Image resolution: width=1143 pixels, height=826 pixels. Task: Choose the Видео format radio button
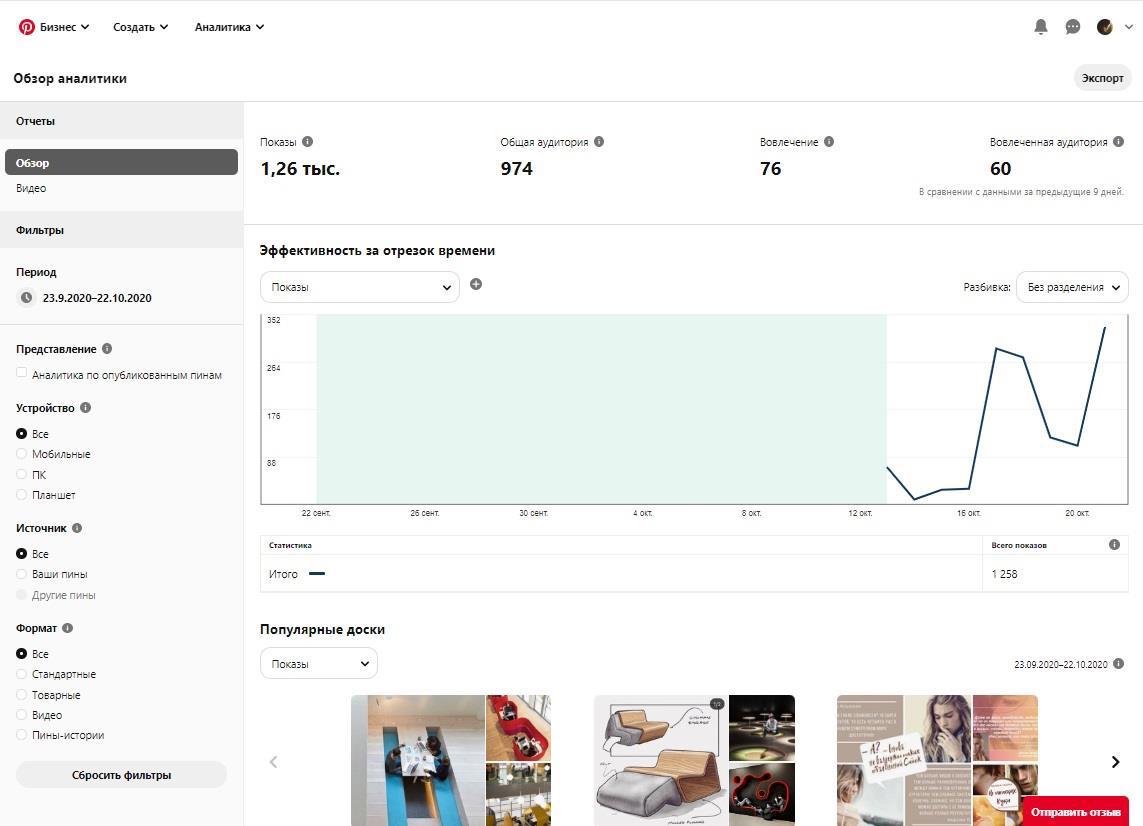[x=22, y=715]
